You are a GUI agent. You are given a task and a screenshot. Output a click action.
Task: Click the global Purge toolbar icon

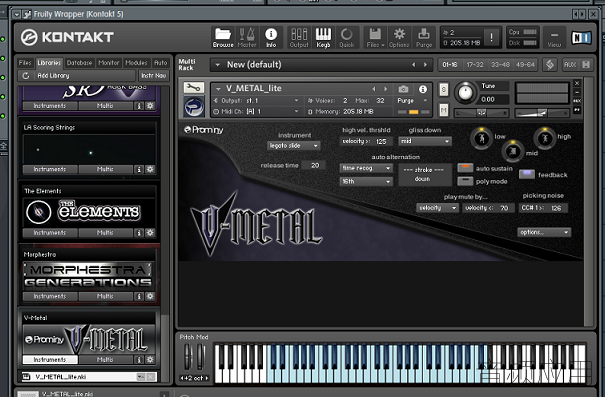coord(424,37)
